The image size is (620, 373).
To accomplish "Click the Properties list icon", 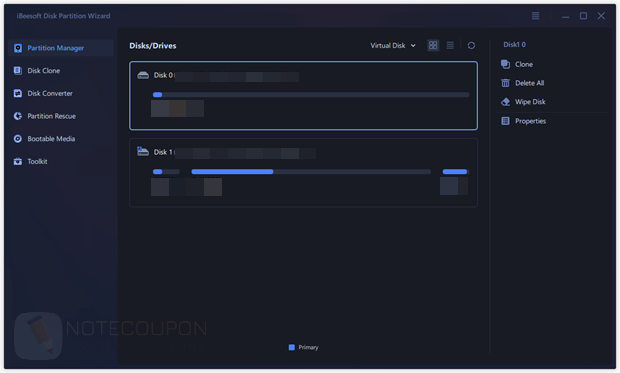I will 505,121.
